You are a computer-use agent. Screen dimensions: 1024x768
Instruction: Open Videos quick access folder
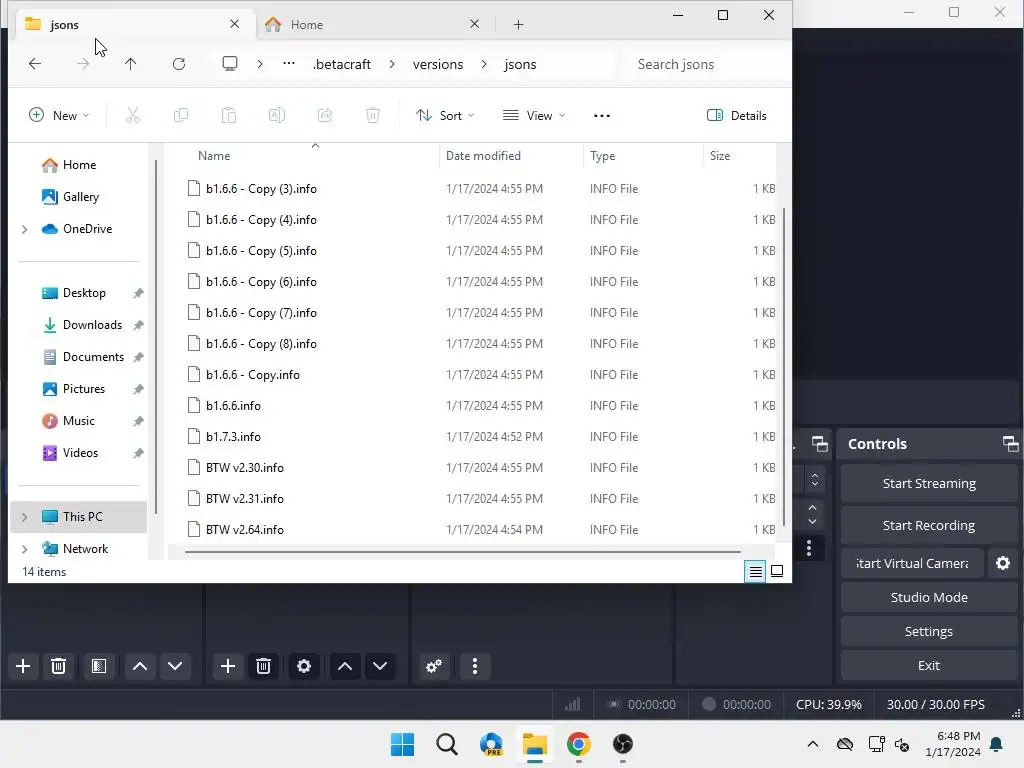tap(80, 453)
